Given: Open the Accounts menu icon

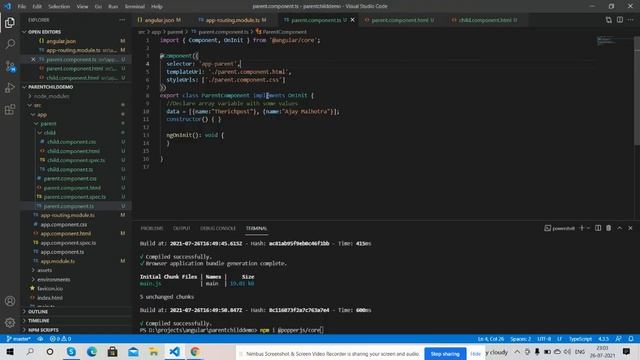Looking at the screenshot, I should coord(10,301).
